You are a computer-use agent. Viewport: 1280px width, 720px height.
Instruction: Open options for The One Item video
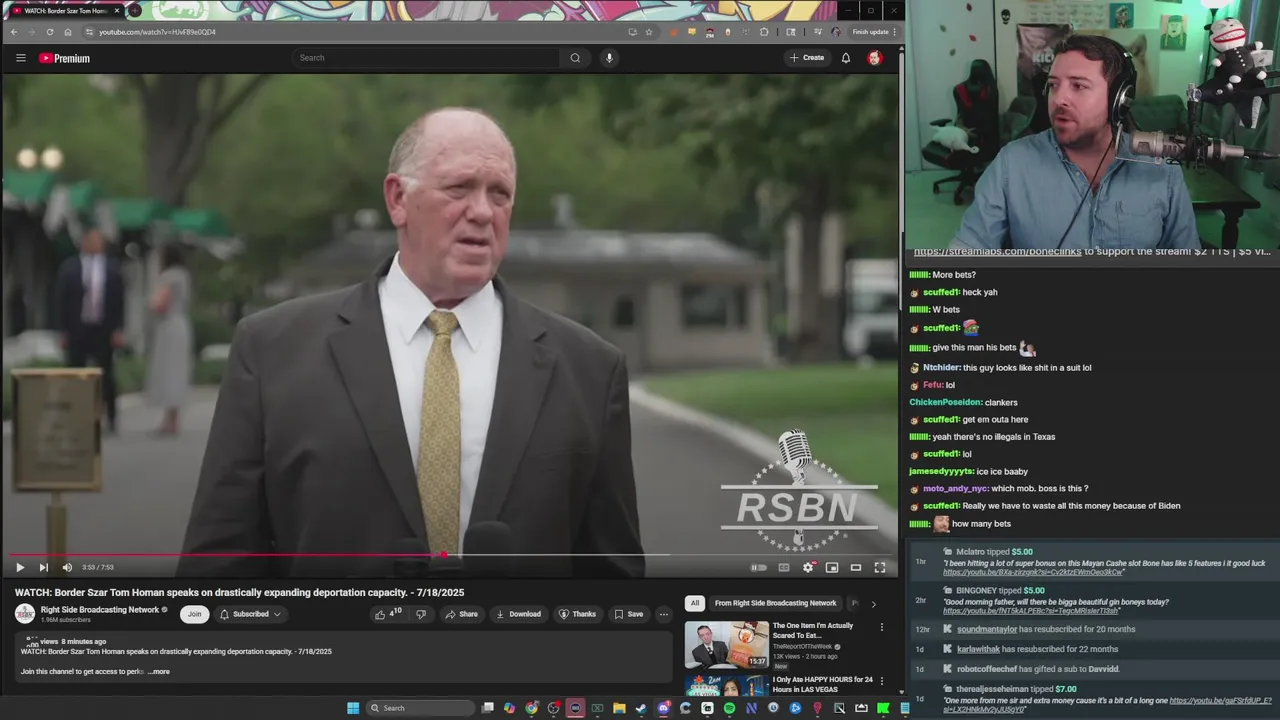pyautogui.click(x=882, y=627)
